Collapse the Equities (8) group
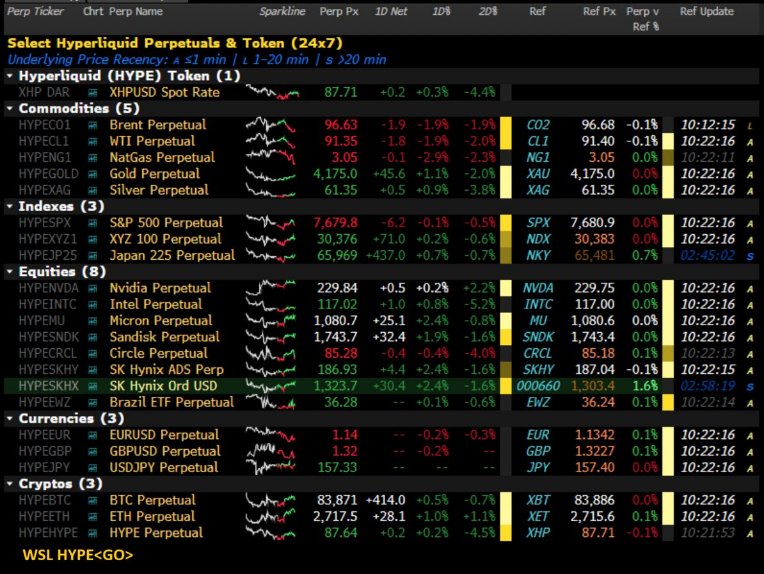The width and height of the screenshot is (764, 574). pyautogui.click(x=9, y=272)
